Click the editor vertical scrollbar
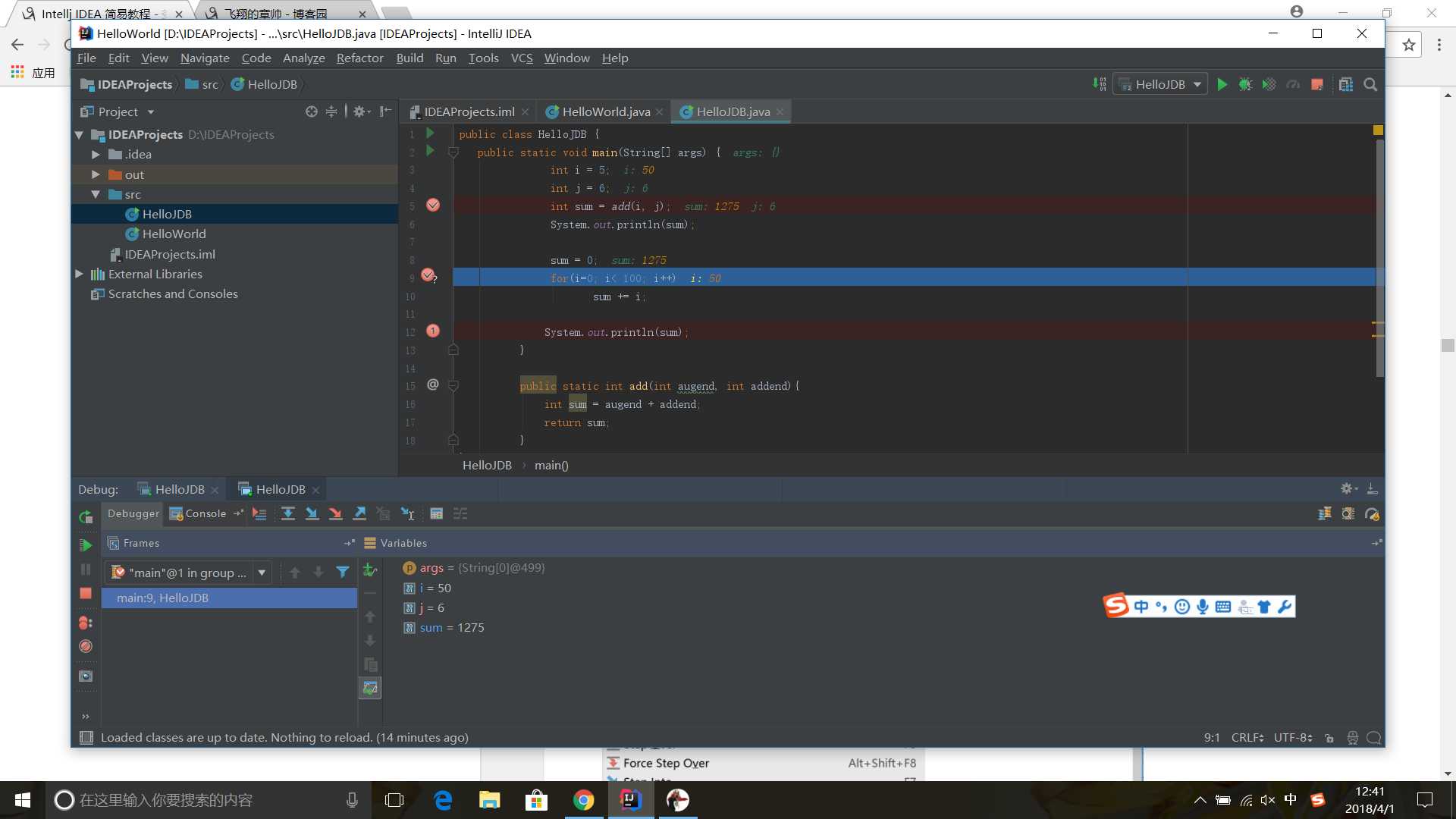The width and height of the screenshot is (1456, 819). [1379, 258]
